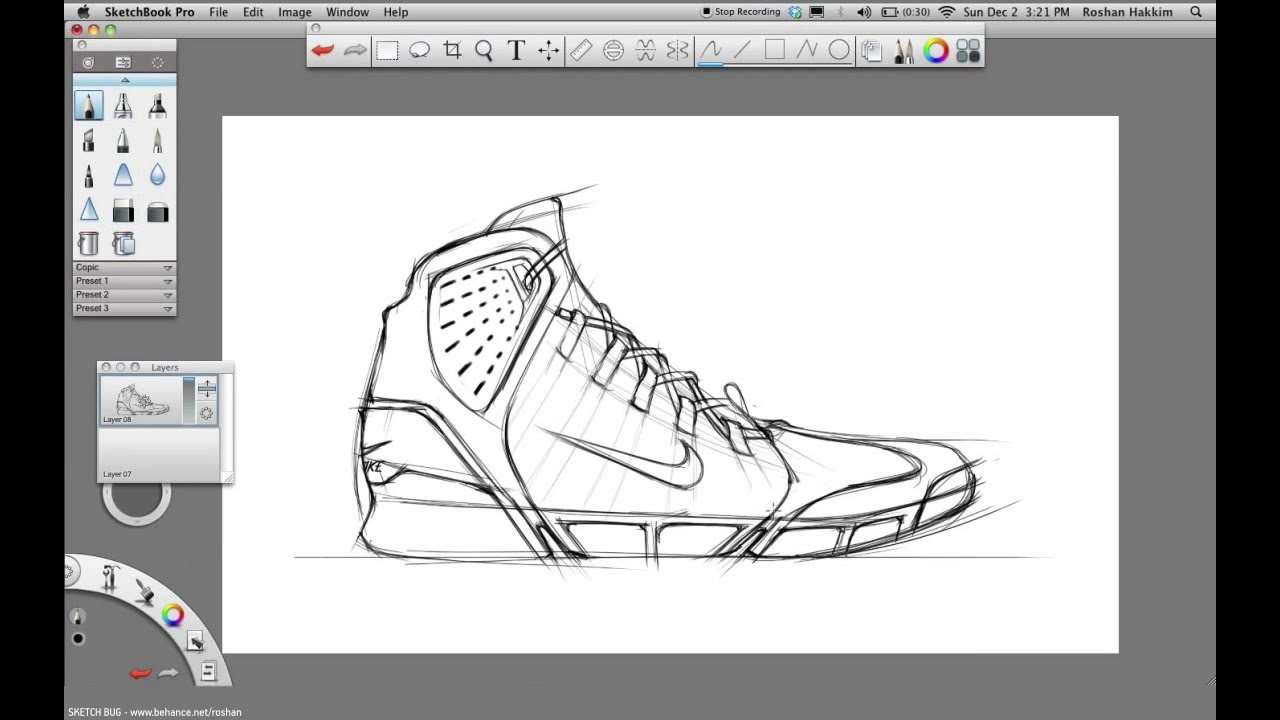Open the Text tool
Image resolution: width=1280 pixels, height=720 pixels.
516,49
